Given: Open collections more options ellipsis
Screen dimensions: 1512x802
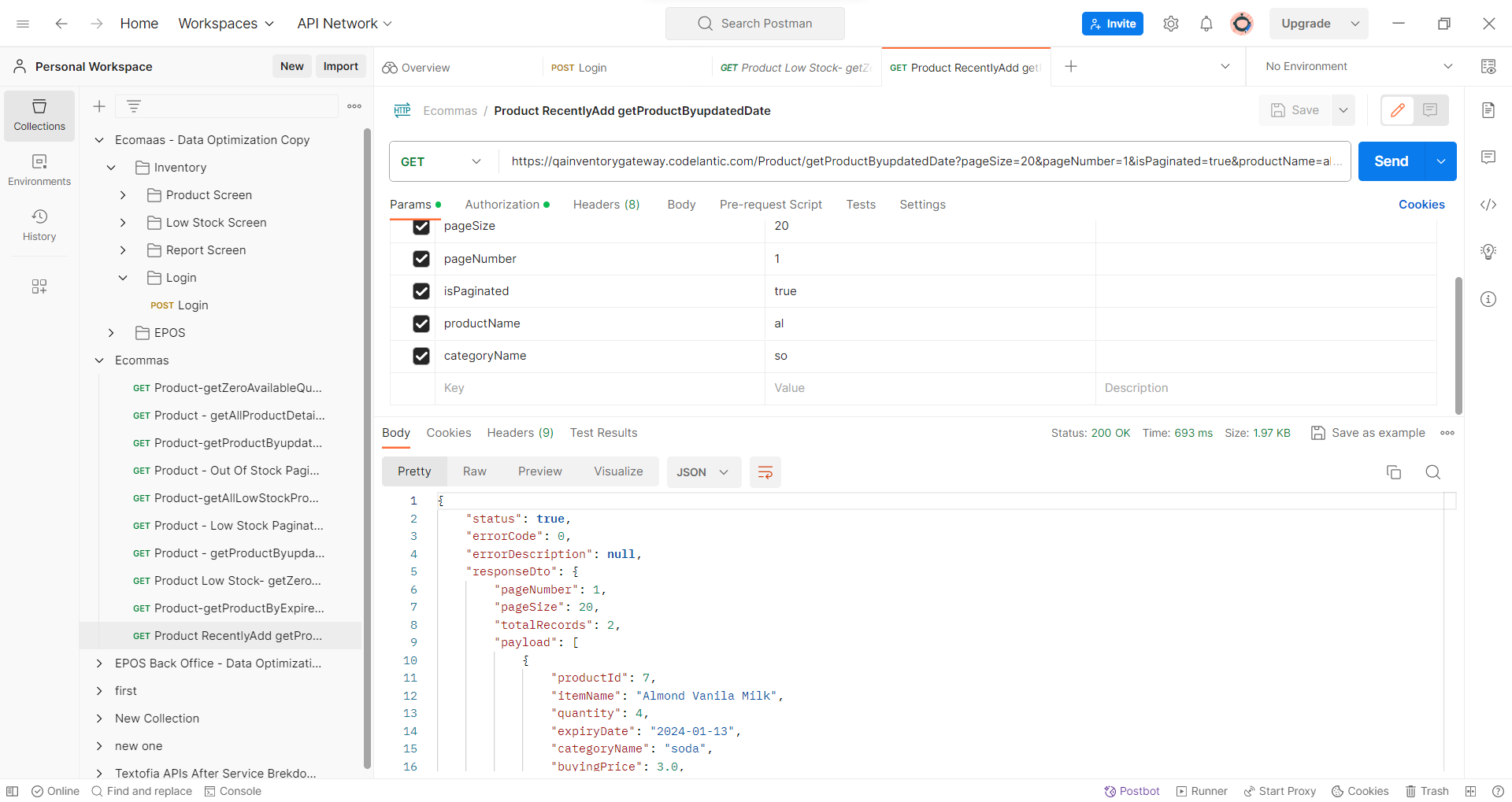Looking at the screenshot, I should 354,106.
